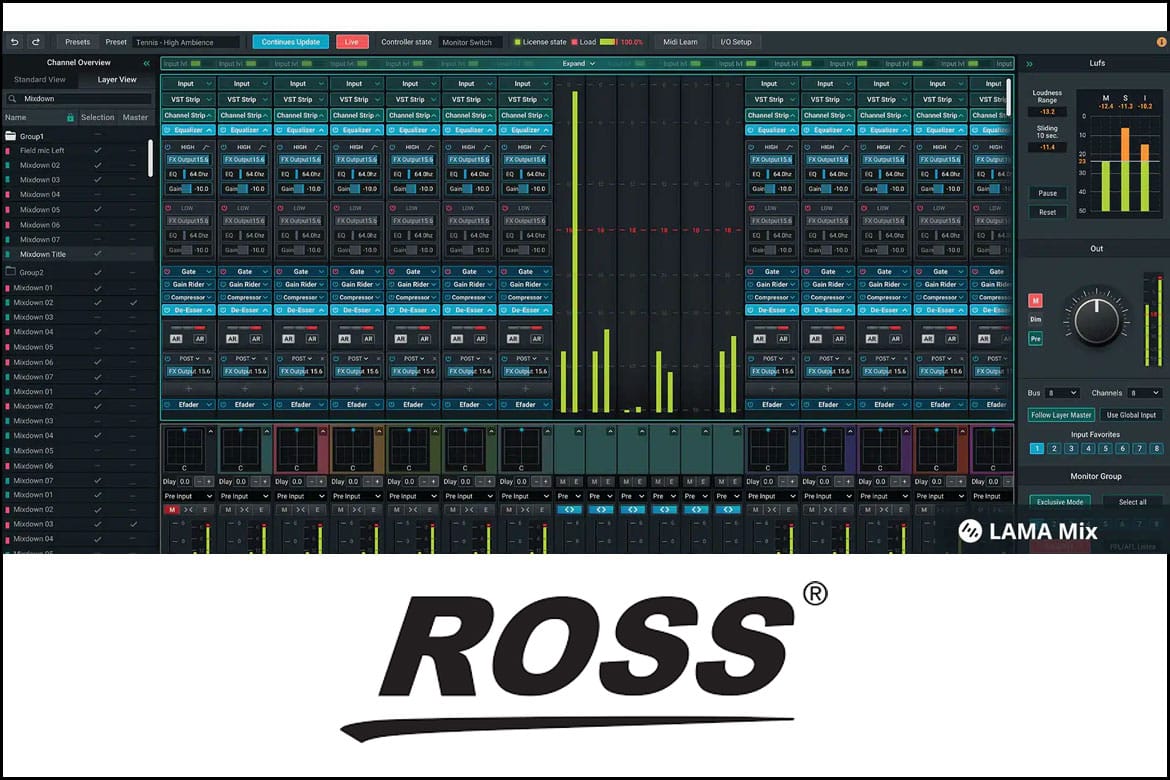Open Midi Learn
The width and height of the screenshot is (1170, 780).
coord(680,42)
